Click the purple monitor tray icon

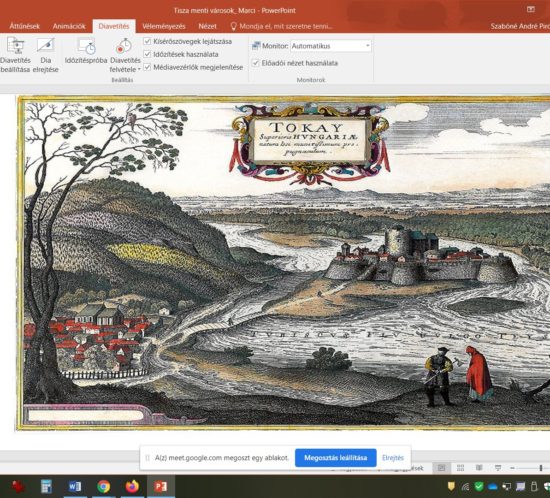[521, 486]
